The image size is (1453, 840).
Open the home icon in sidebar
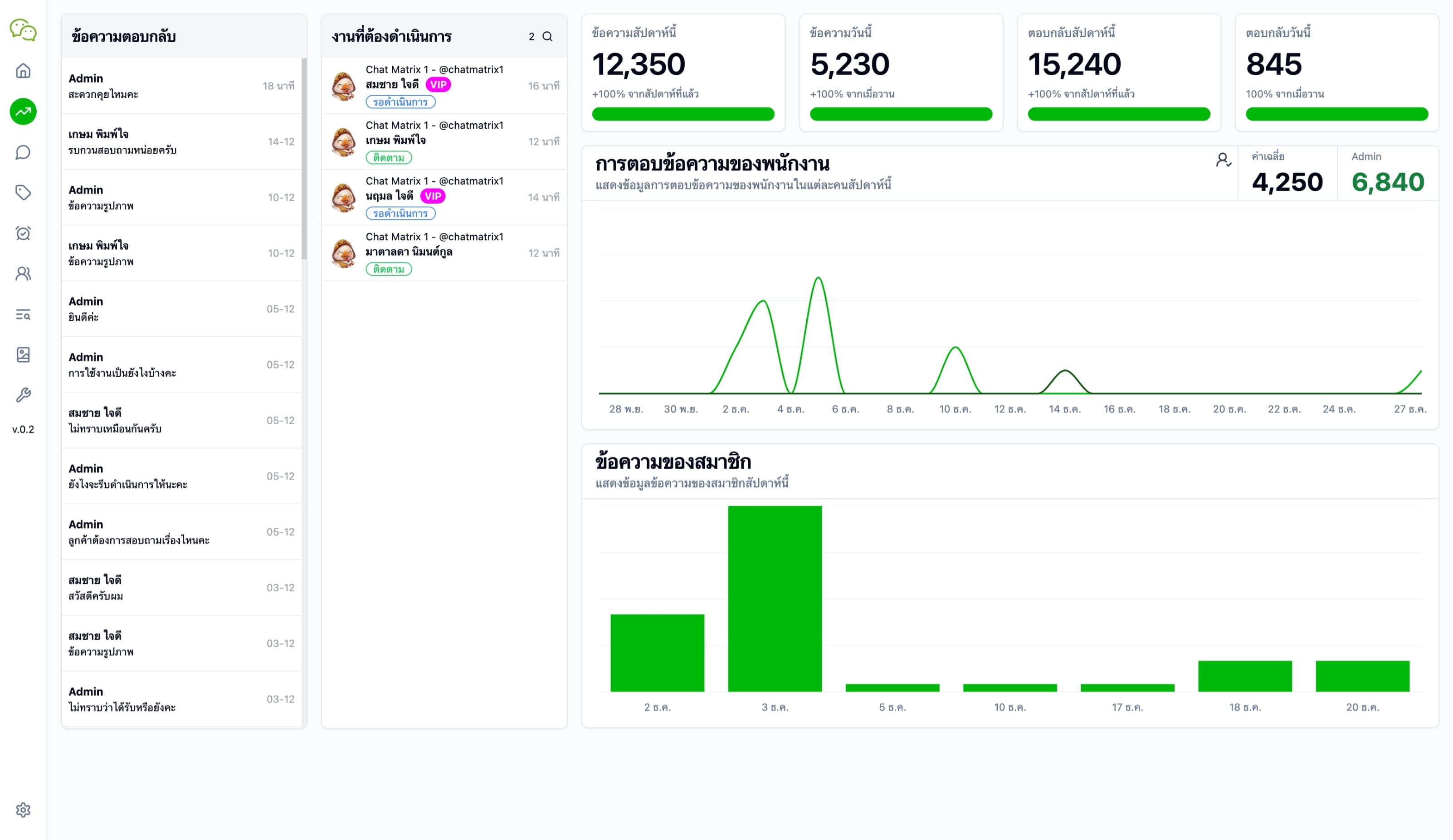coord(23,71)
